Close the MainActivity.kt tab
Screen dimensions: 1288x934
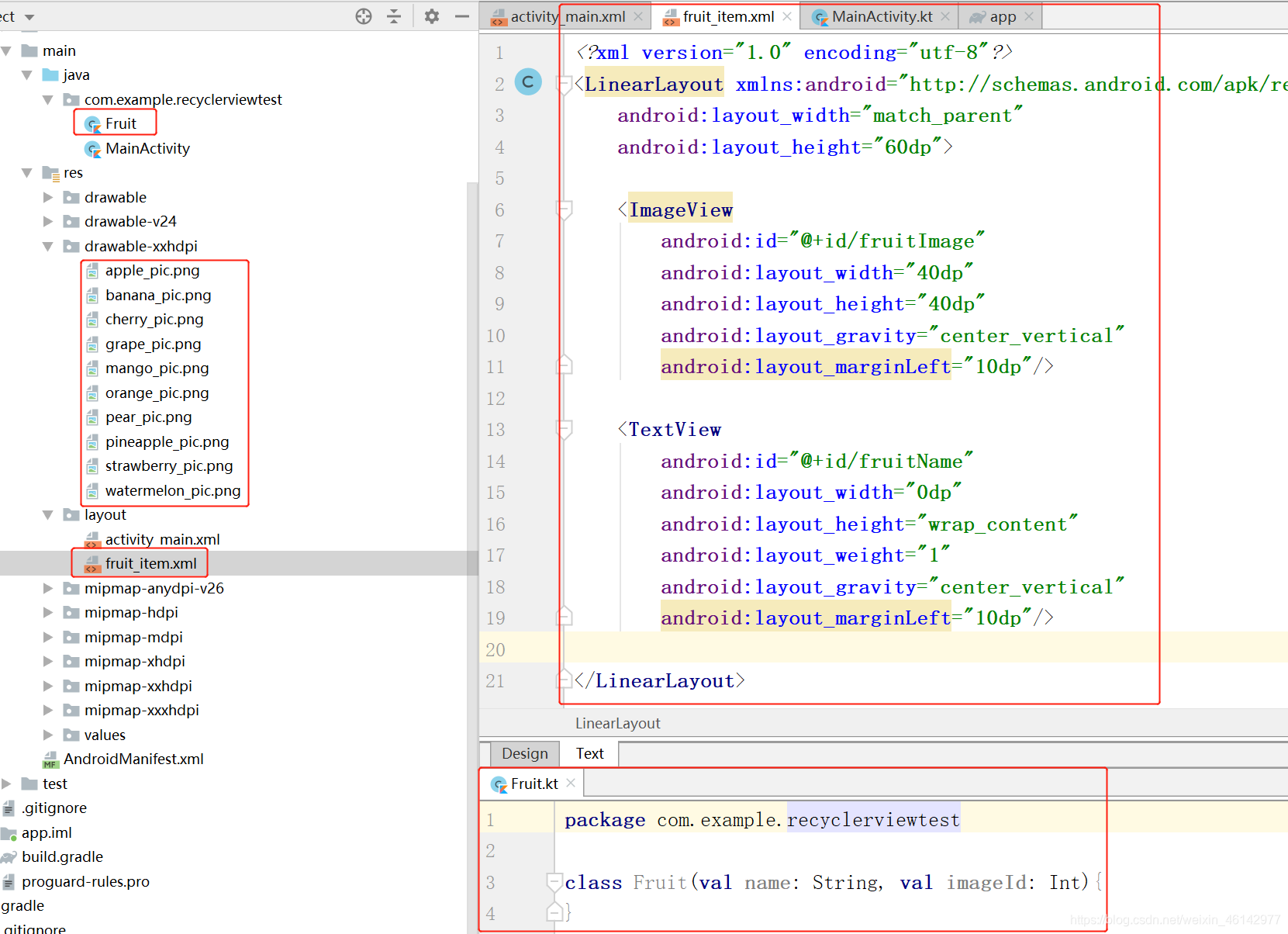(x=945, y=16)
